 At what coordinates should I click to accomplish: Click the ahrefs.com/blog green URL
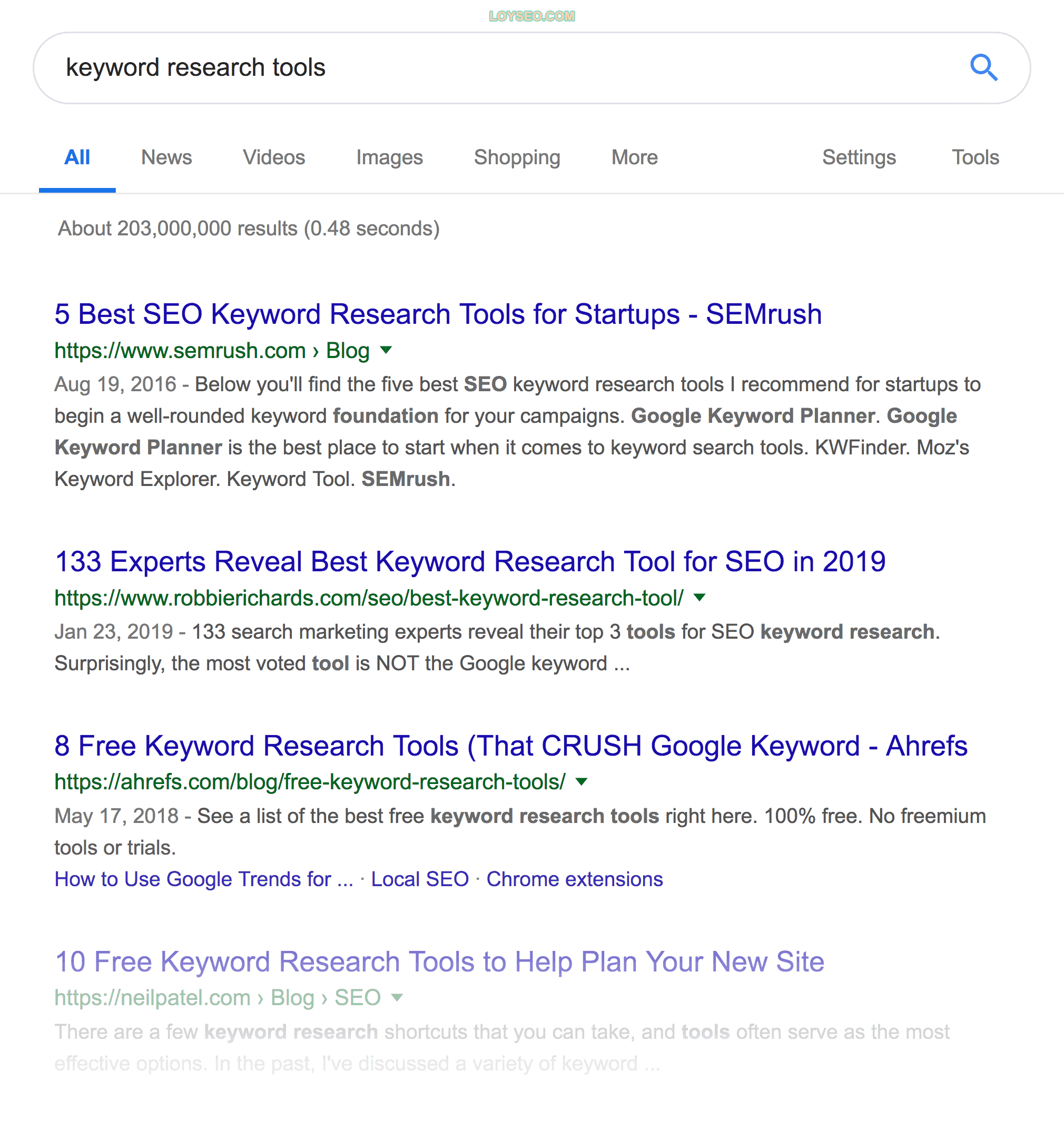tap(310, 782)
